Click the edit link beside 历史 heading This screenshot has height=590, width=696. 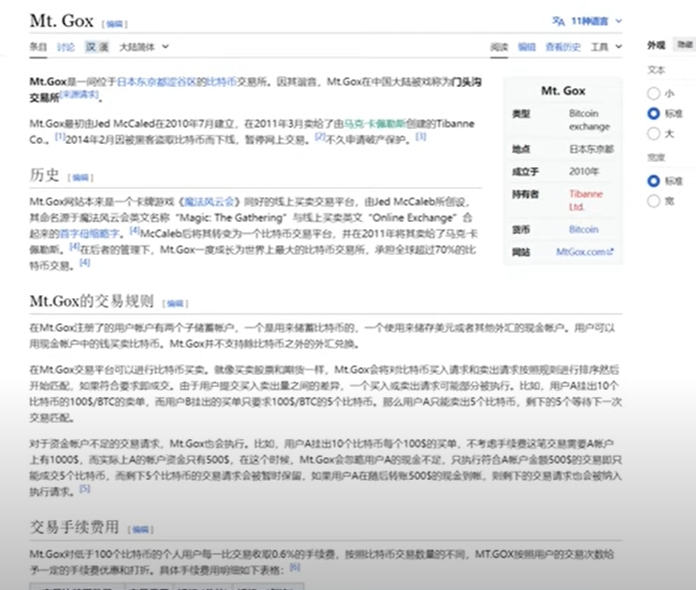click(80, 178)
